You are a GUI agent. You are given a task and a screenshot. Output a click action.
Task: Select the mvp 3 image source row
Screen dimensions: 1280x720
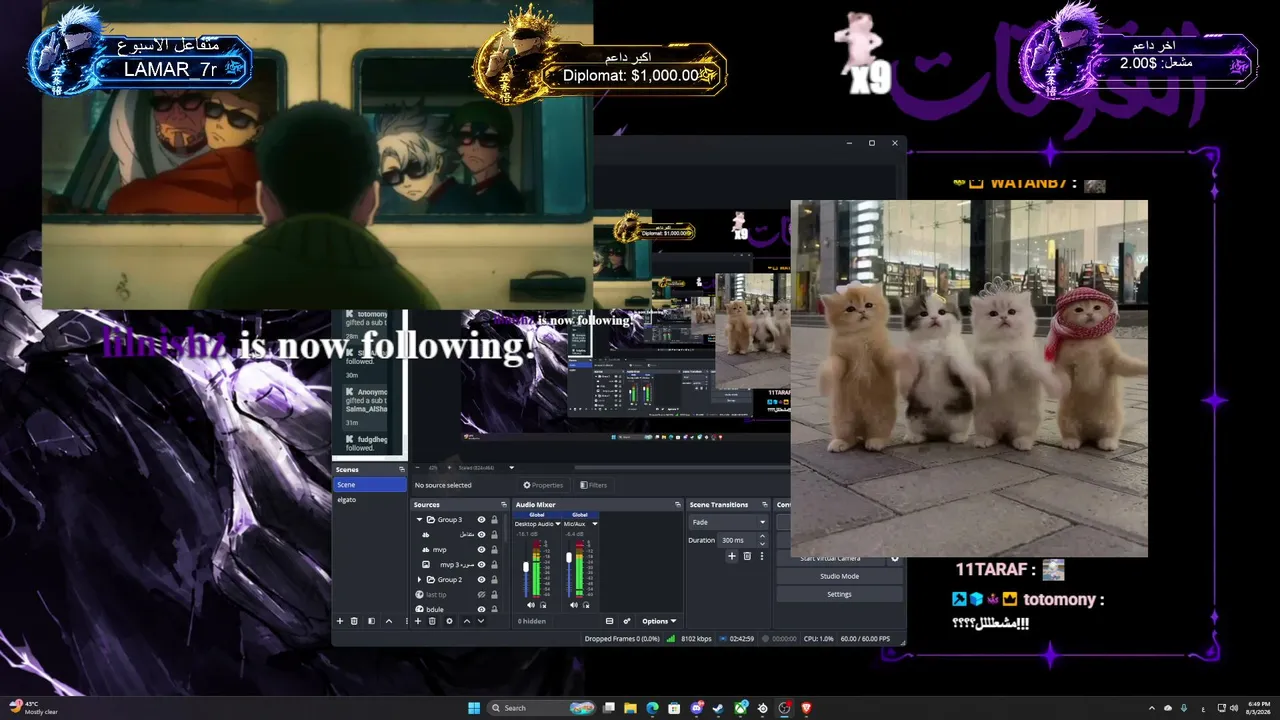(x=456, y=565)
